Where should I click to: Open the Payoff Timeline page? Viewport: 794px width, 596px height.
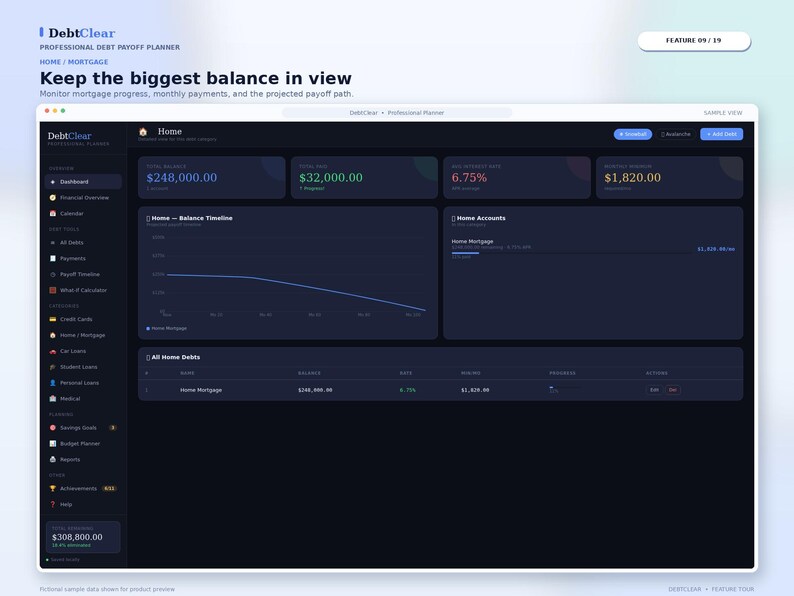click(x=83, y=274)
